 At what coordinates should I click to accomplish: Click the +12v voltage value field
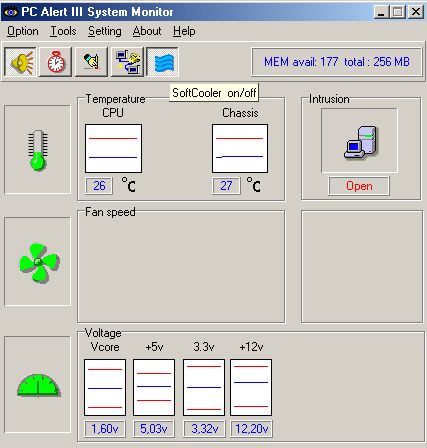coord(251,429)
